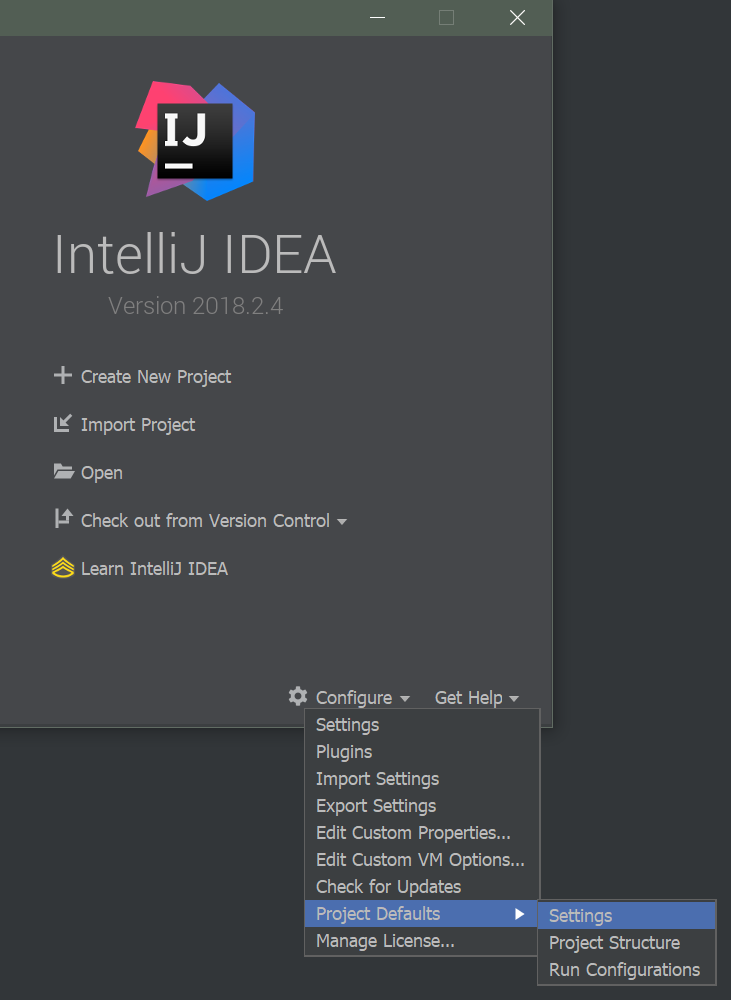
Task: Expand the Version Control dropdown arrow
Action: point(342,522)
